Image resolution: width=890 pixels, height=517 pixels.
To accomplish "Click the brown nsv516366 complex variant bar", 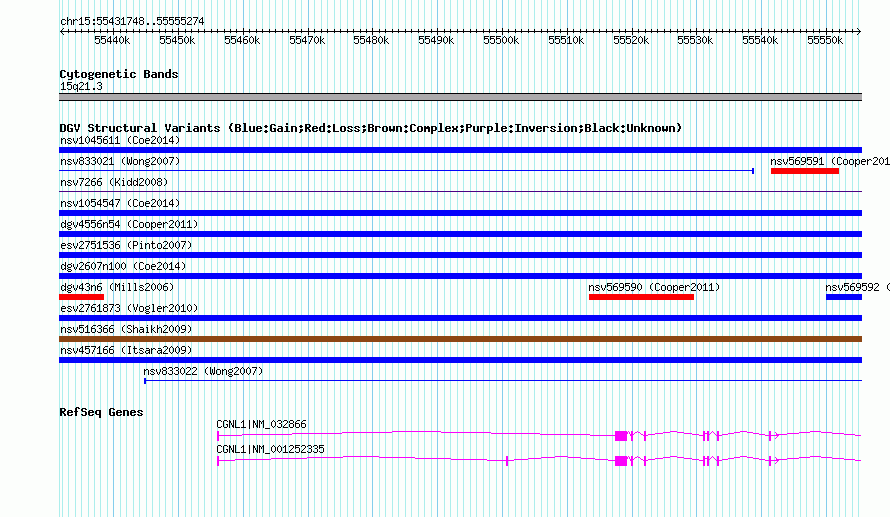I will (460, 339).
